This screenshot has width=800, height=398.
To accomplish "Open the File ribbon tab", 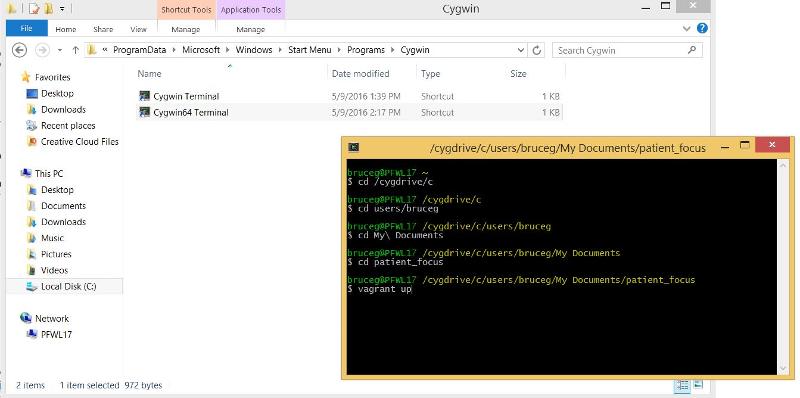I will click(27, 29).
